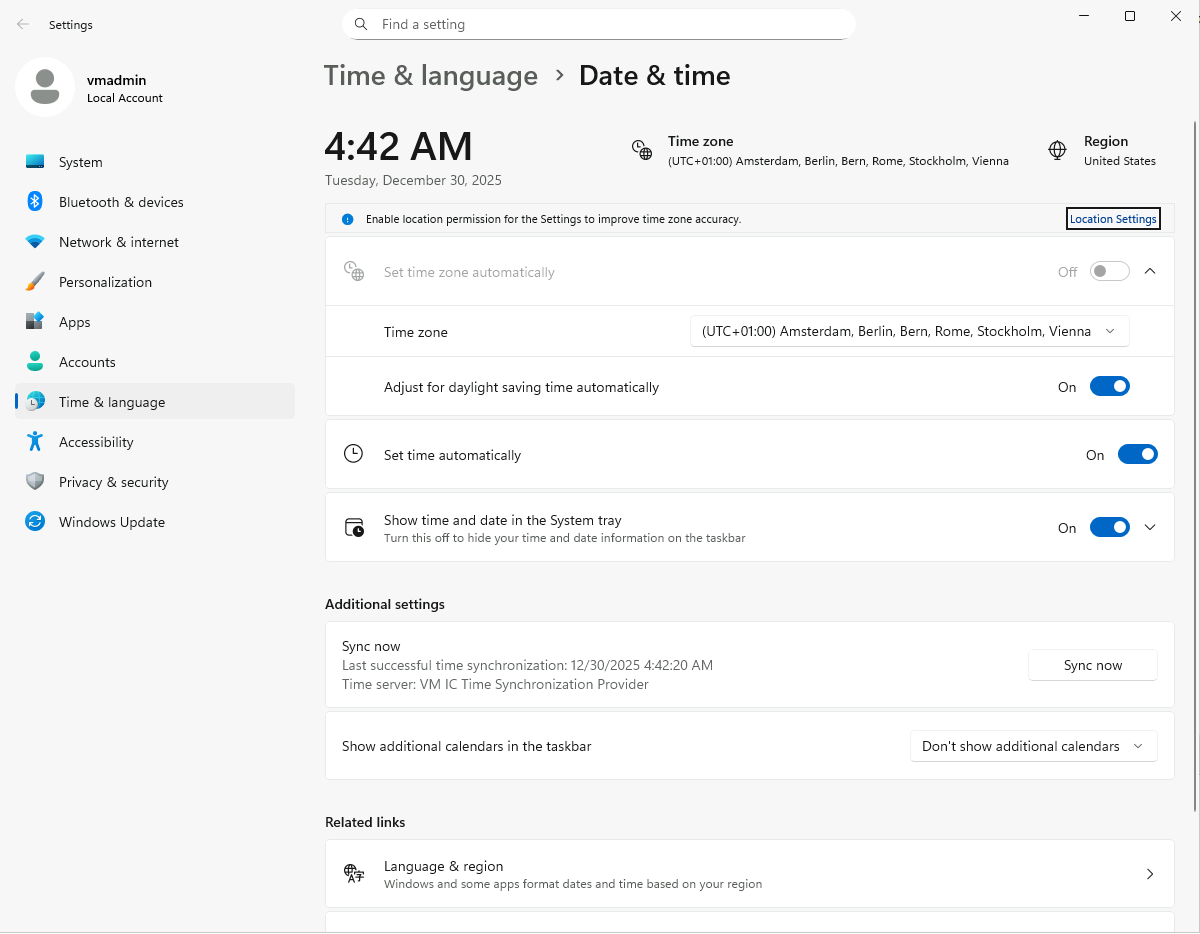
Task: Click the Apps icon in sidebar
Action: [35, 322]
